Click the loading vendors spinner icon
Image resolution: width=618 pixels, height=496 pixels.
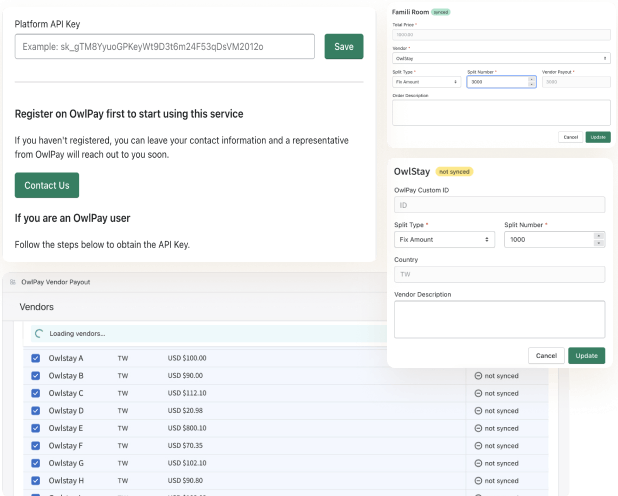39,334
